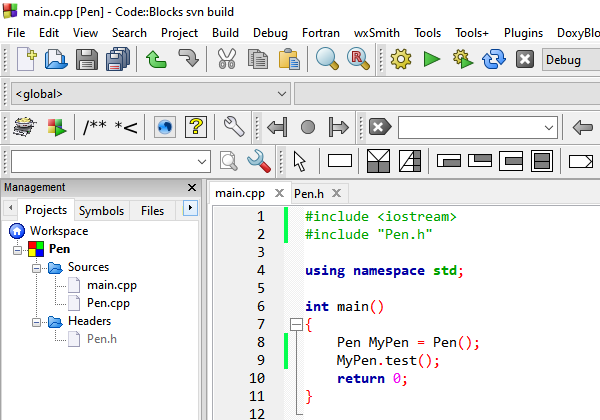This screenshot has width=600, height=420.
Task: Click the gray left arrow previous icon
Action: pos(583,127)
